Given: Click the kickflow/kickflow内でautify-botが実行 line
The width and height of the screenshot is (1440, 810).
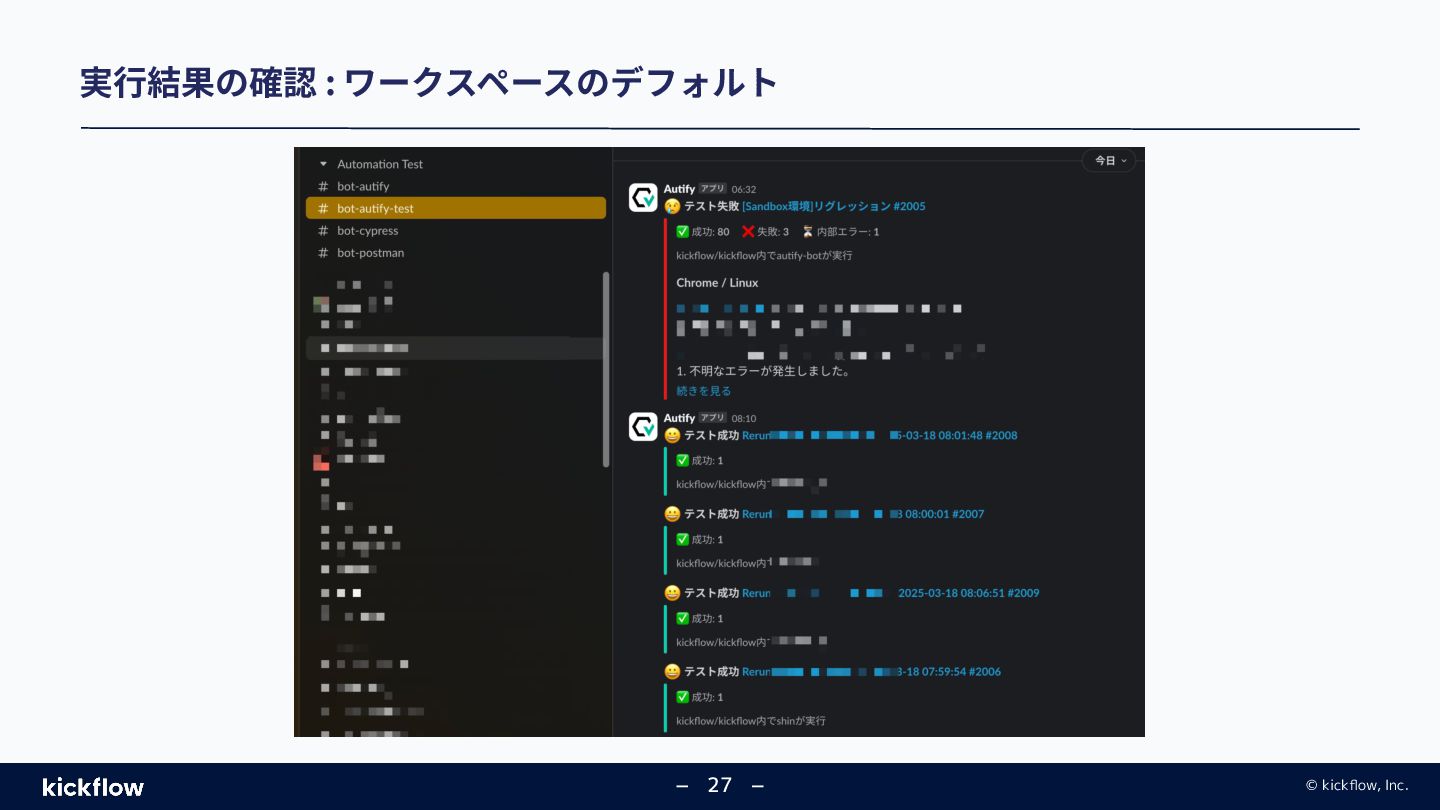Looking at the screenshot, I should [764, 256].
